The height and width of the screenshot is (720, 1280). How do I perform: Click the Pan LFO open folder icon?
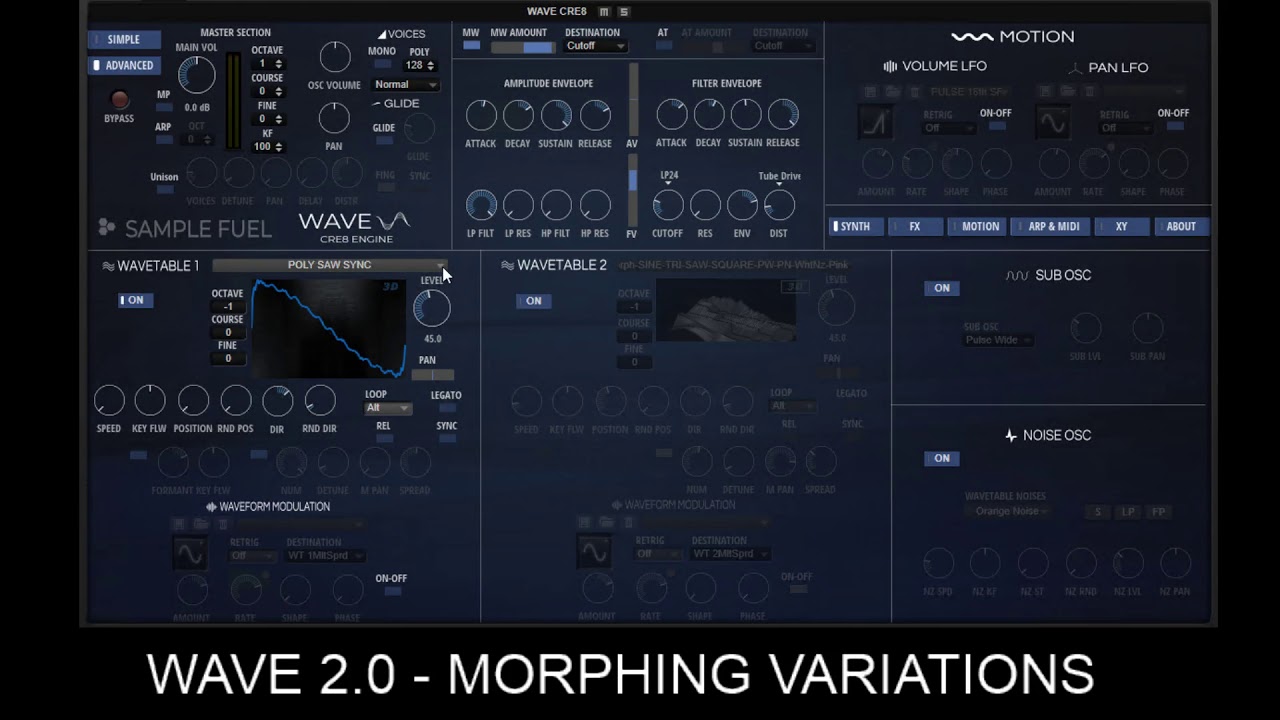pos(1066,92)
